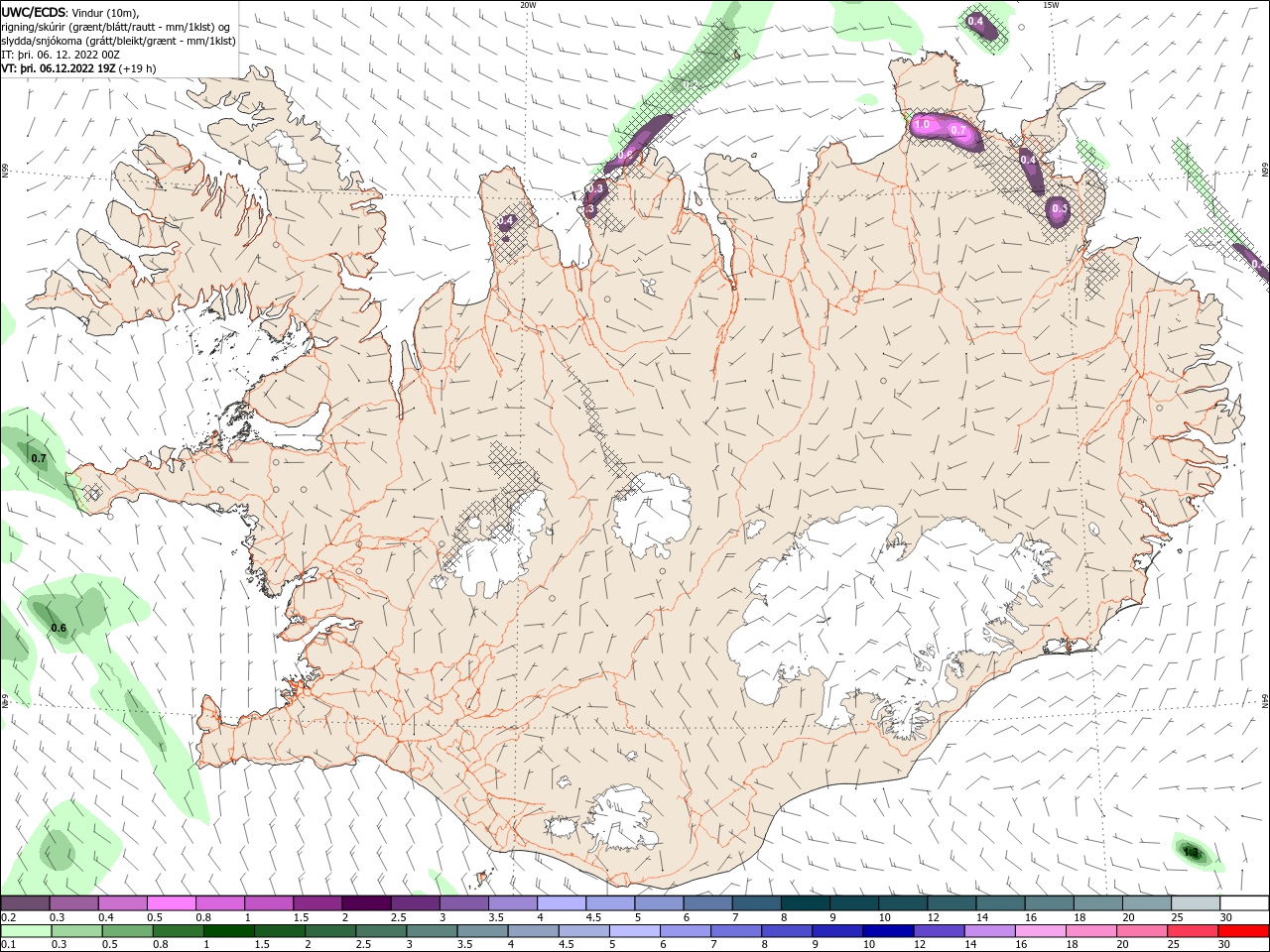Click the '0.1' number below the lower scale

(9, 945)
